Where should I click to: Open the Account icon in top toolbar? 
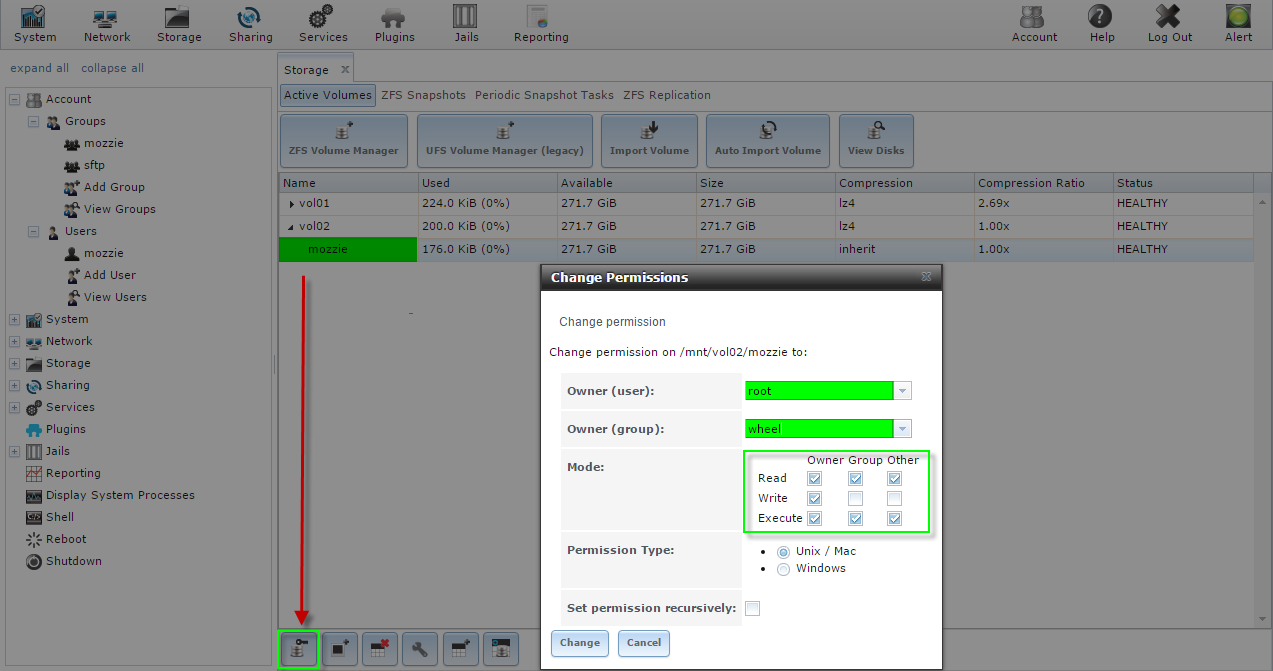(x=1034, y=23)
